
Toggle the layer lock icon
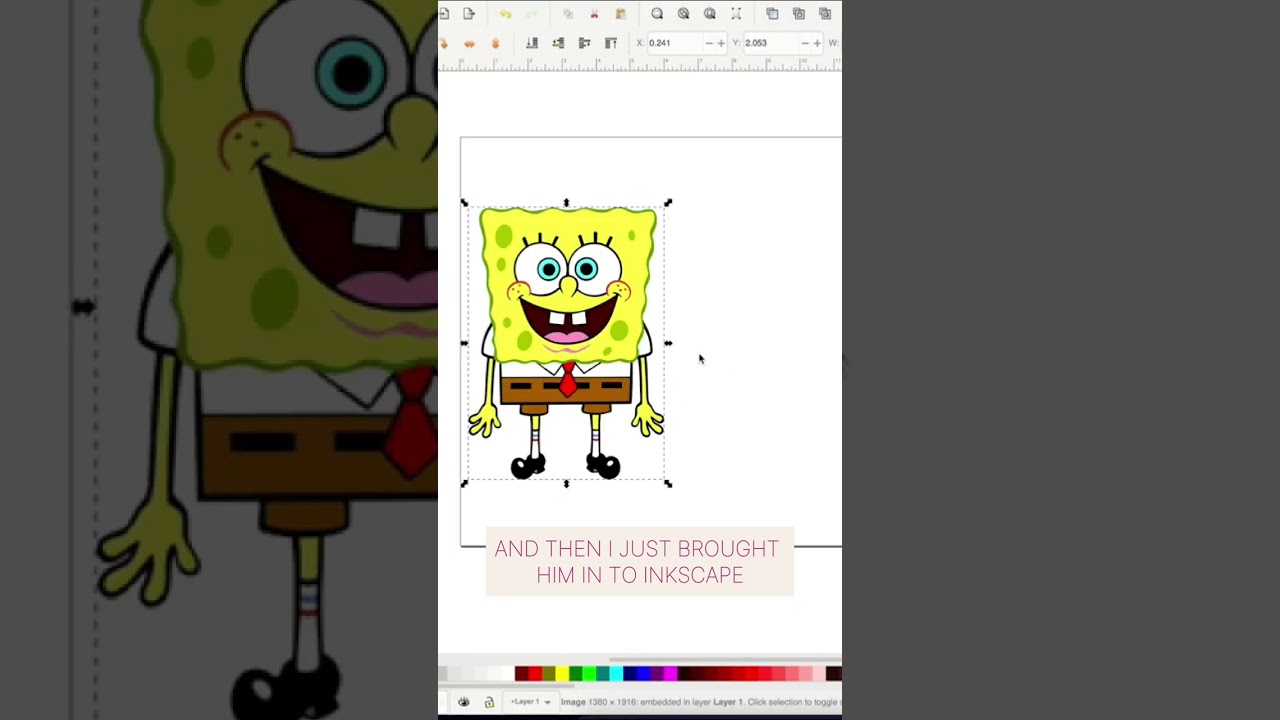click(x=489, y=702)
